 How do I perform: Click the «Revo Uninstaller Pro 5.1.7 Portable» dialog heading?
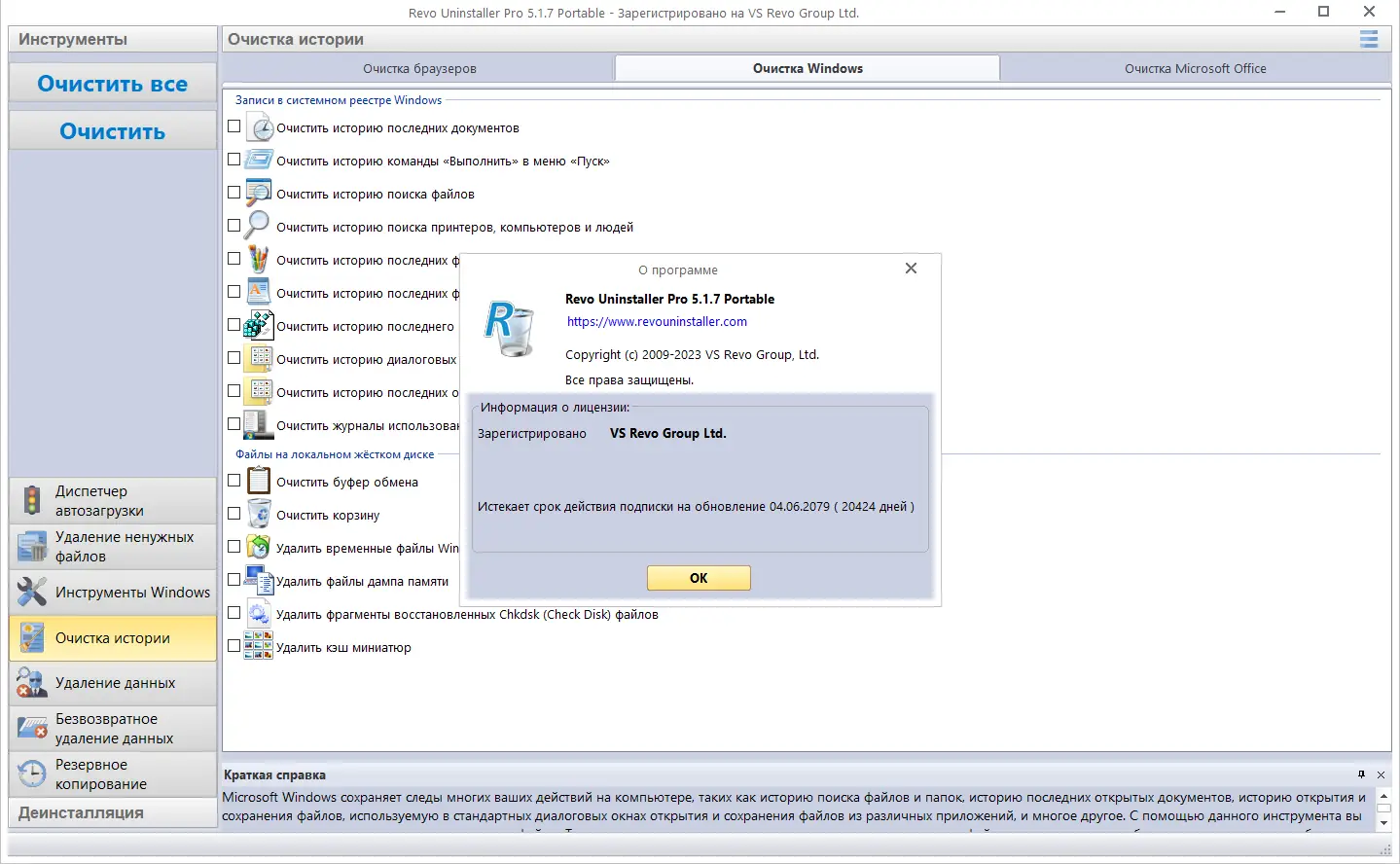pos(670,300)
